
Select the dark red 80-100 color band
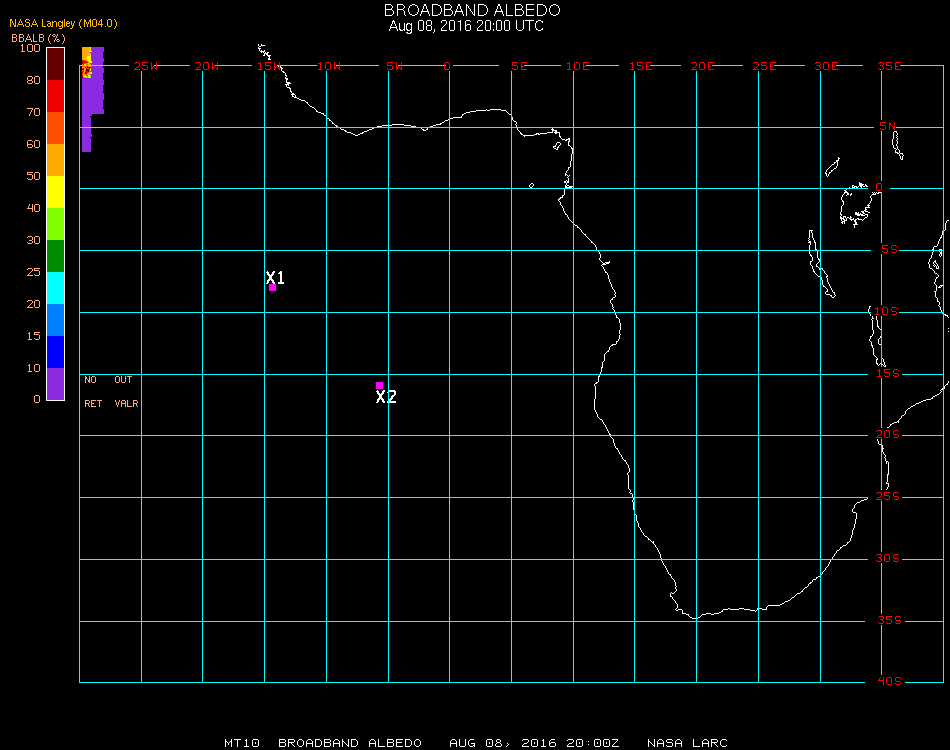pyautogui.click(x=56, y=64)
